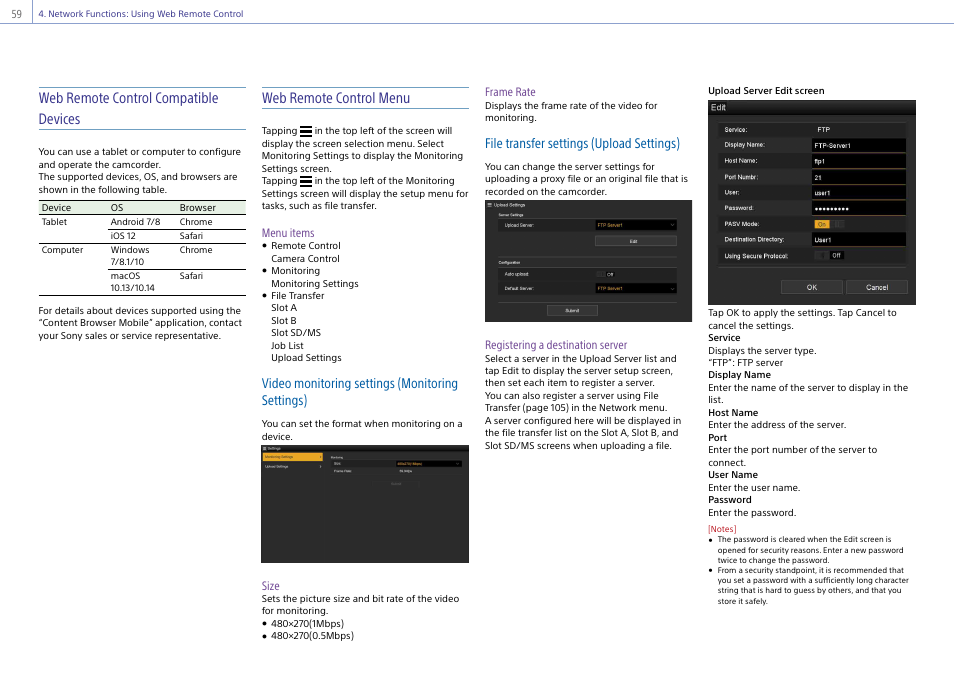
Task: Click the Frame Rate value in monitoring screenshot
Action: point(406,471)
